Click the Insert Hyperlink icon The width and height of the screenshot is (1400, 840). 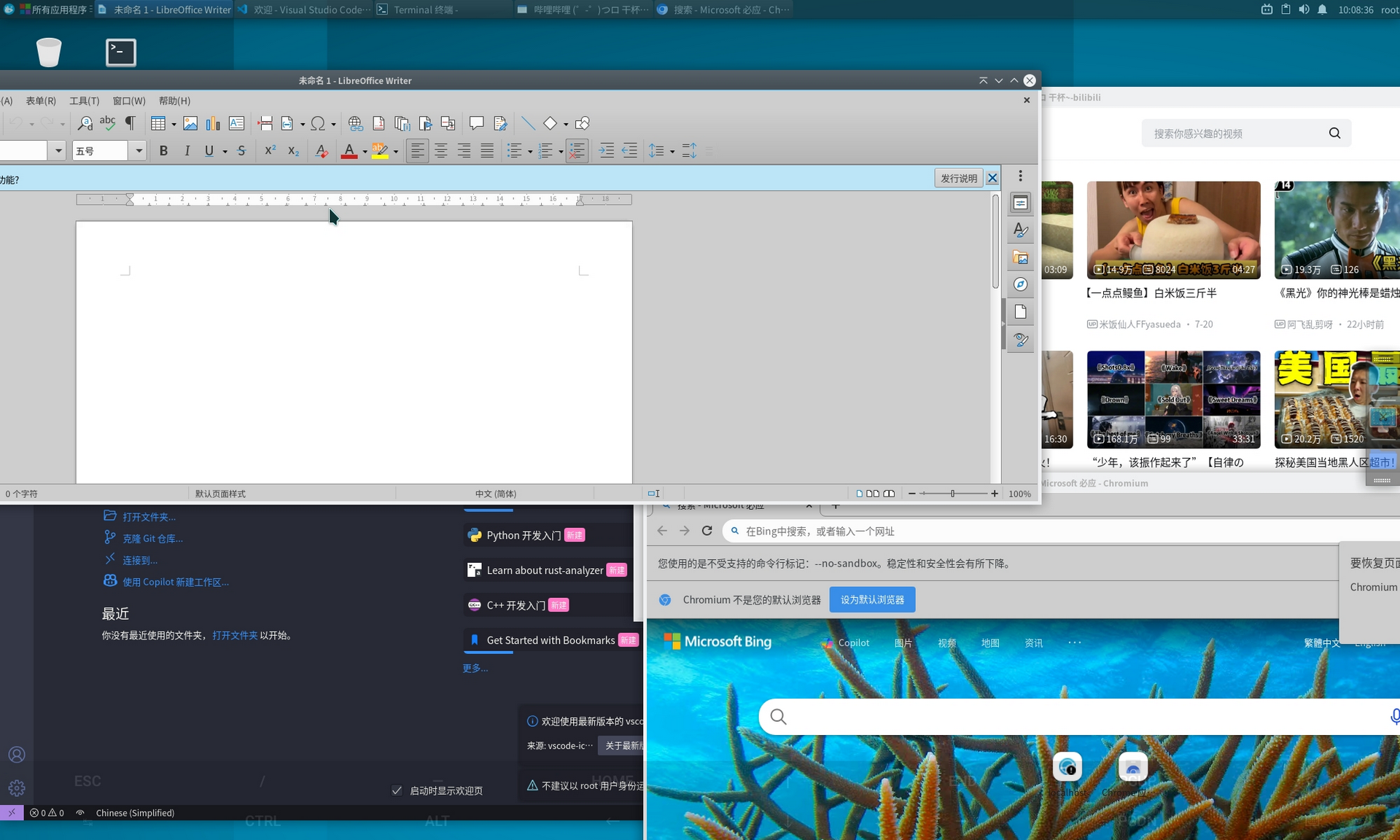pyautogui.click(x=355, y=123)
